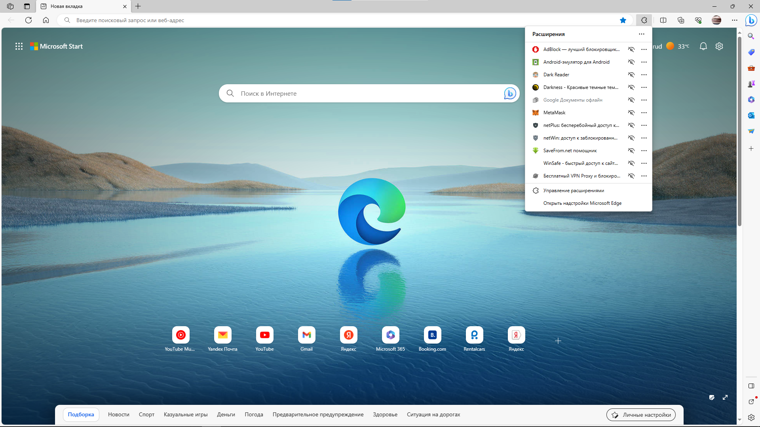Open more actions for free VPN Proxy extension
Image resolution: width=760 pixels, height=427 pixels.
coord(644,175)
